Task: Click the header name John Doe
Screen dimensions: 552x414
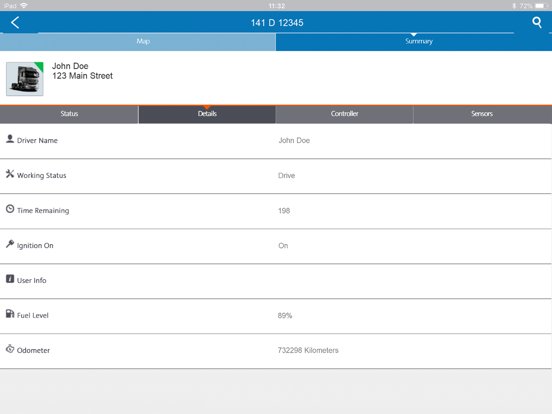Action: click(70, 66)
